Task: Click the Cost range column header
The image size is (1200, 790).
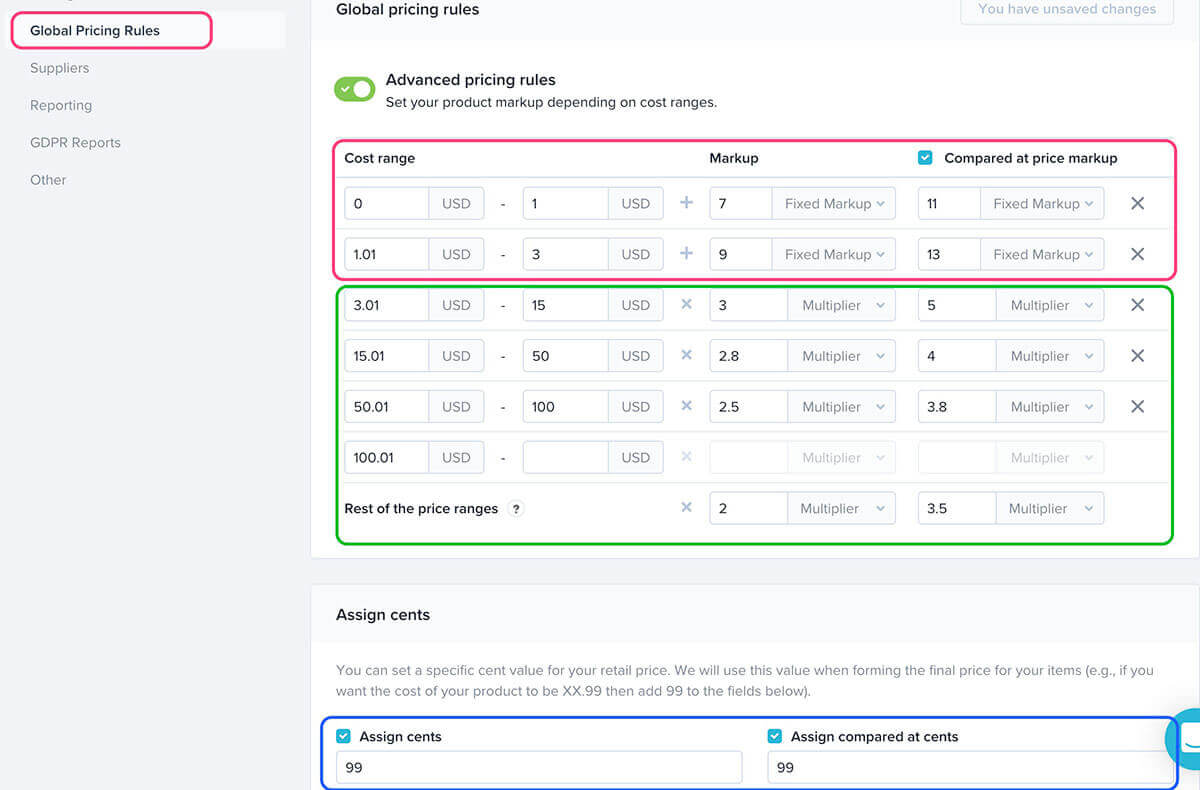Action: pos(380,158)
